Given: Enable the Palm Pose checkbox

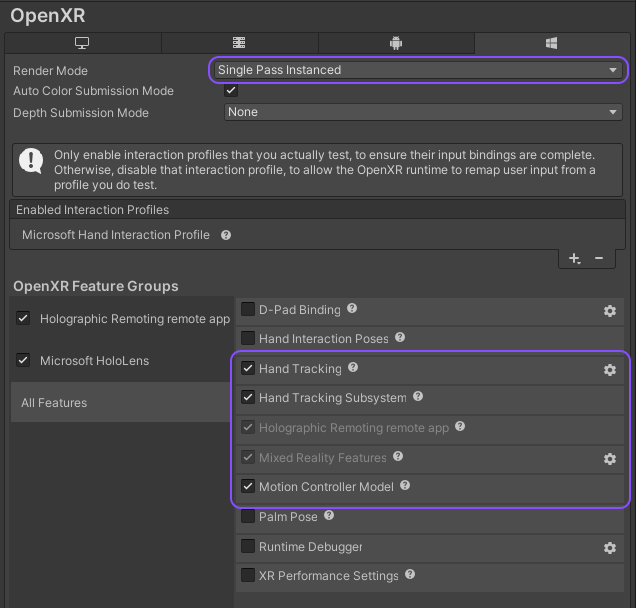Looking at the screenshot, I should coord(248,517).
